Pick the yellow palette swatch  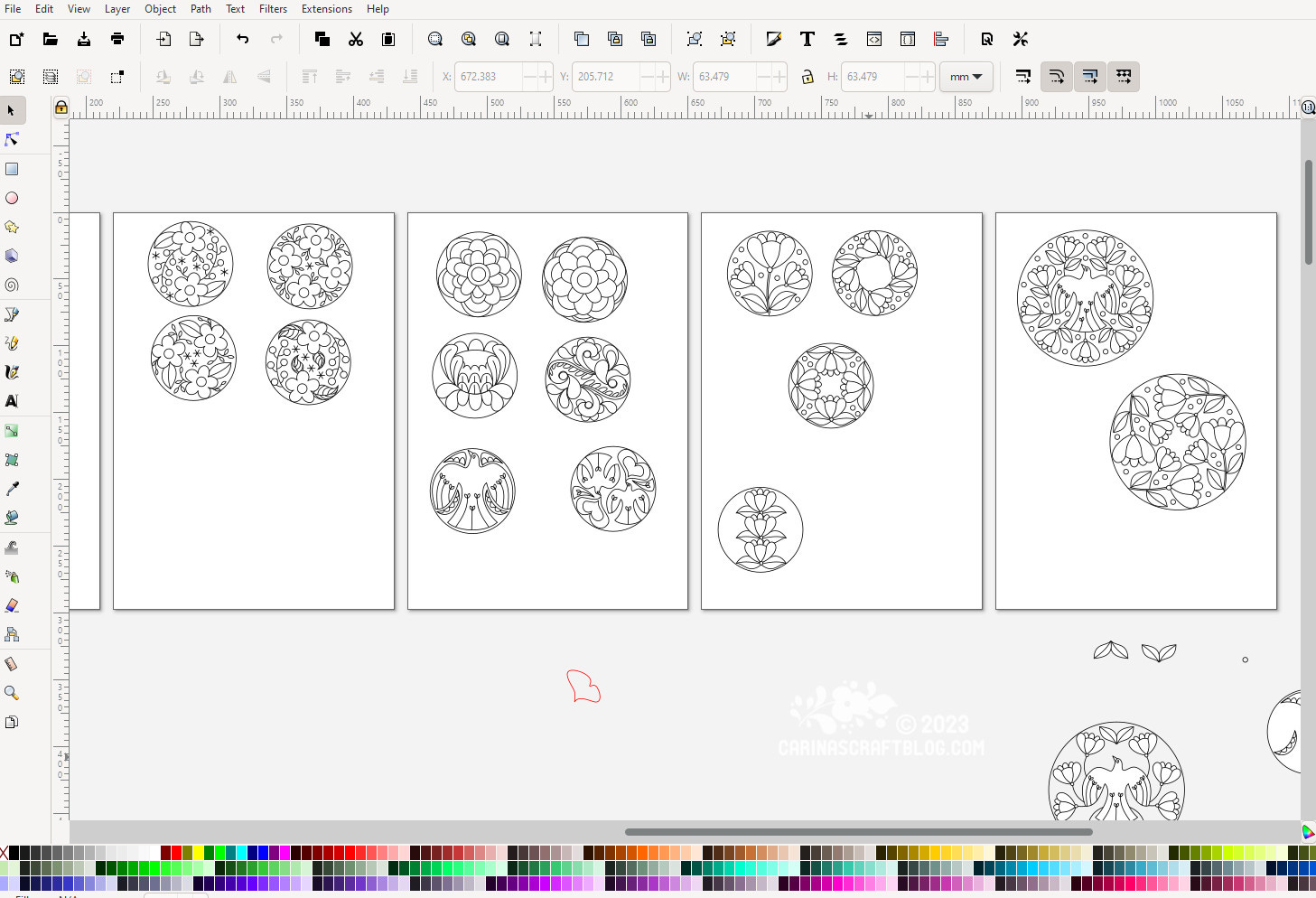(x=198, y=852)
